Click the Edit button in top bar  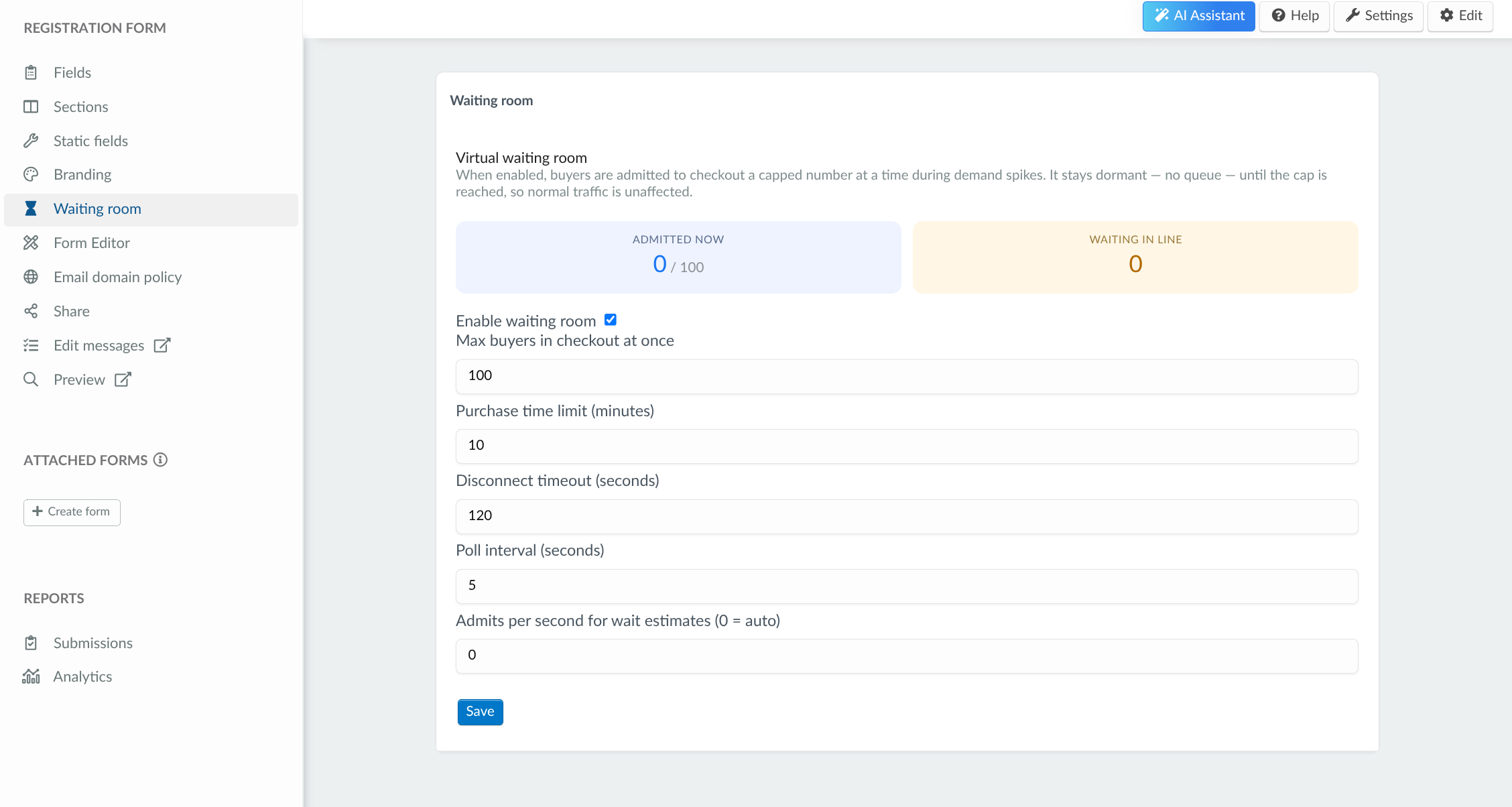tap(1460, 16)
